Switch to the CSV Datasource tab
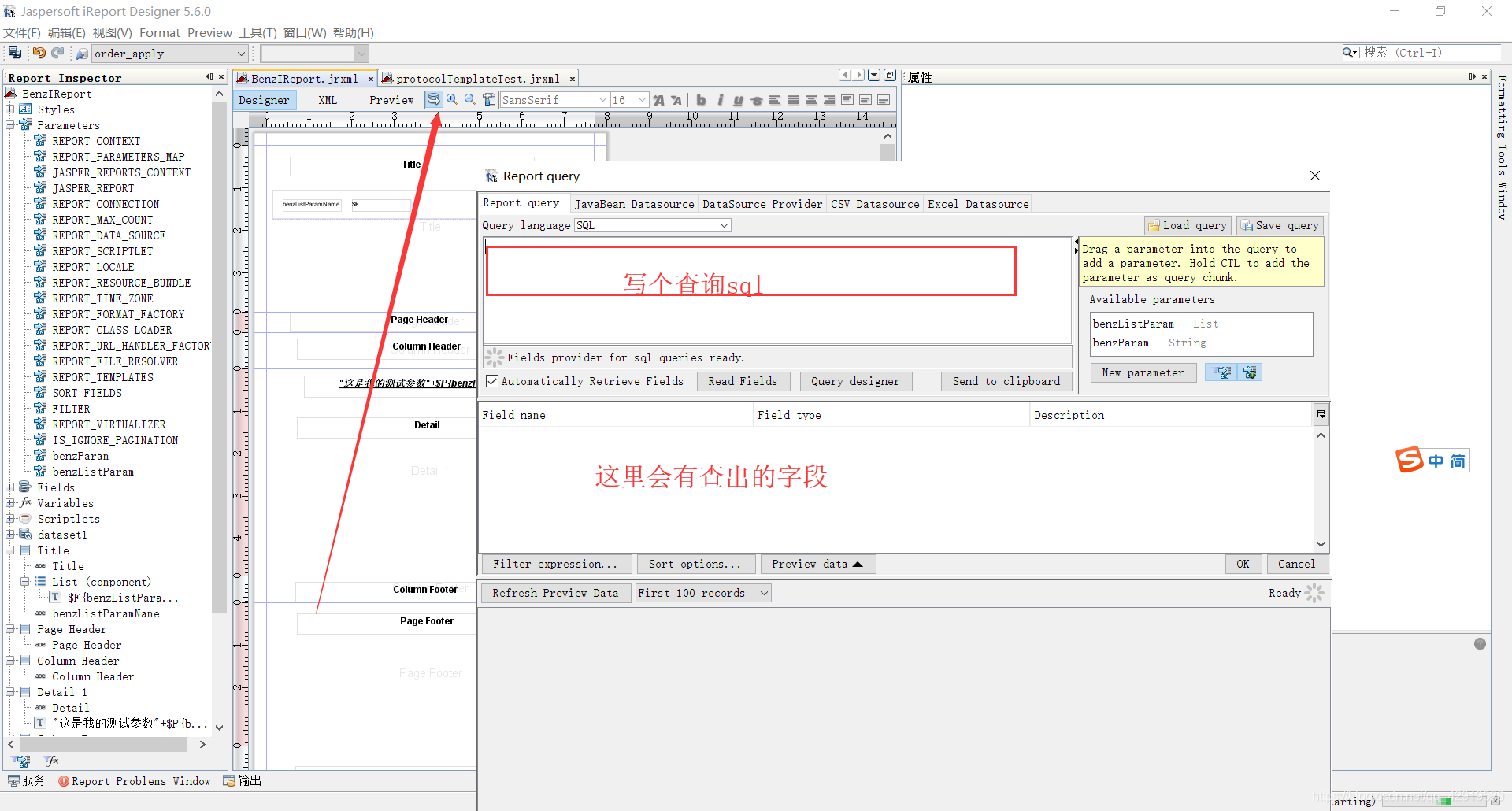 (875, 204)
